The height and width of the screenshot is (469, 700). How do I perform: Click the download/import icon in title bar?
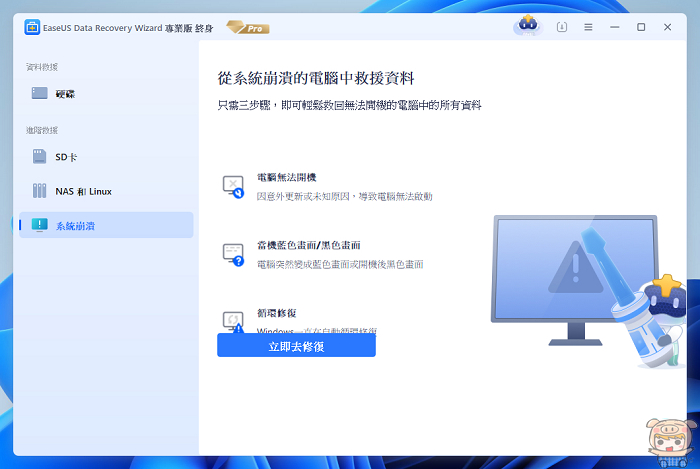click(x=562, y=27)
